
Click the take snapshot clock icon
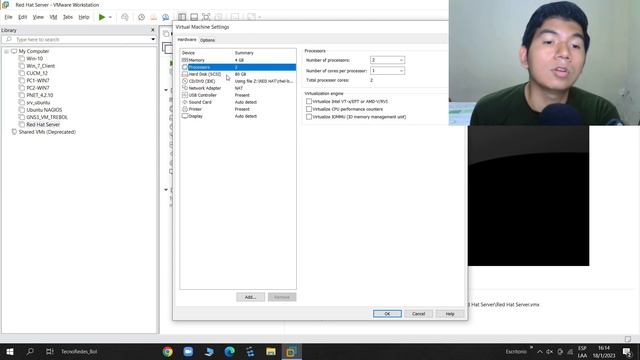[141, 17]
